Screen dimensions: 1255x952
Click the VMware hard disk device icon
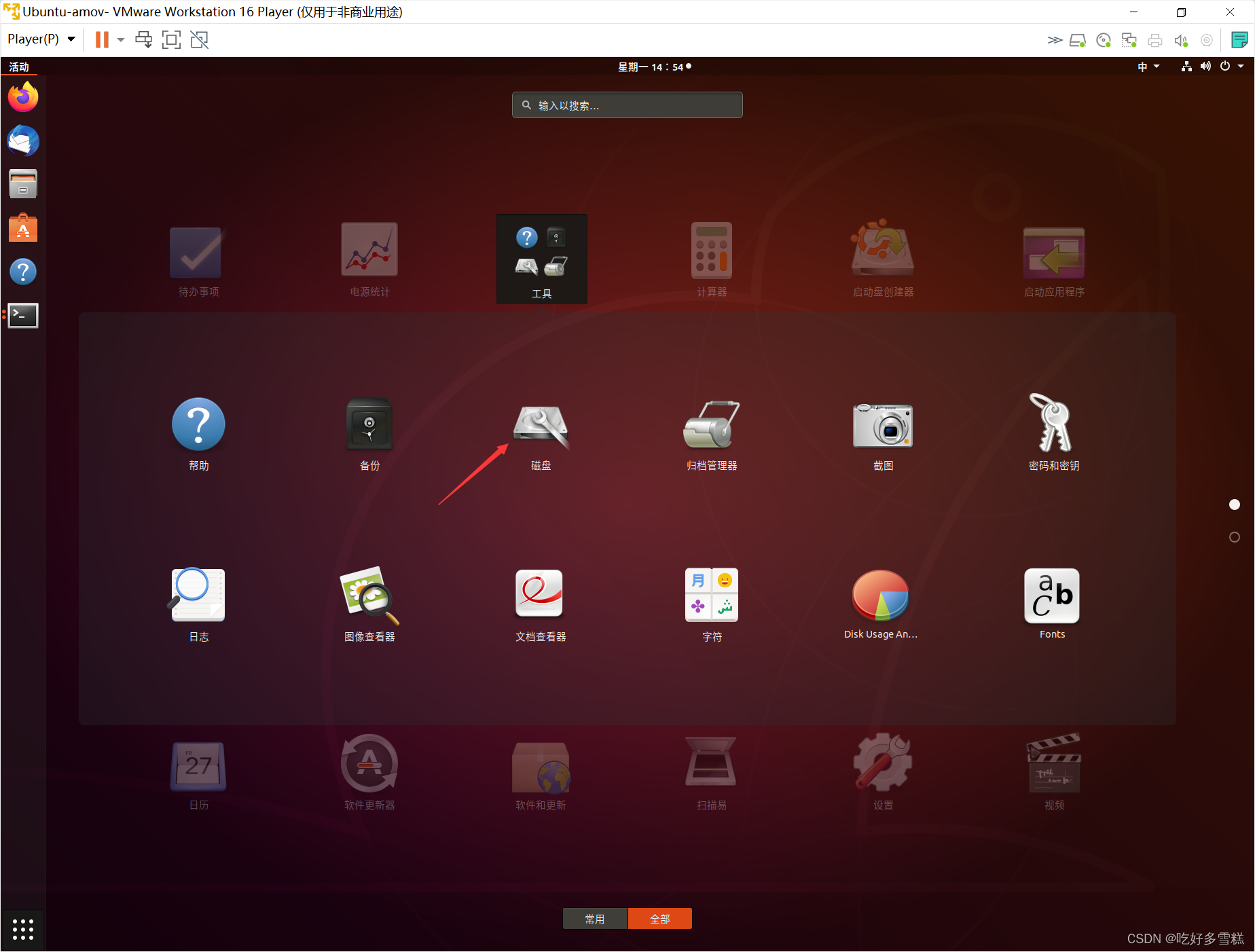(1078, 40)
